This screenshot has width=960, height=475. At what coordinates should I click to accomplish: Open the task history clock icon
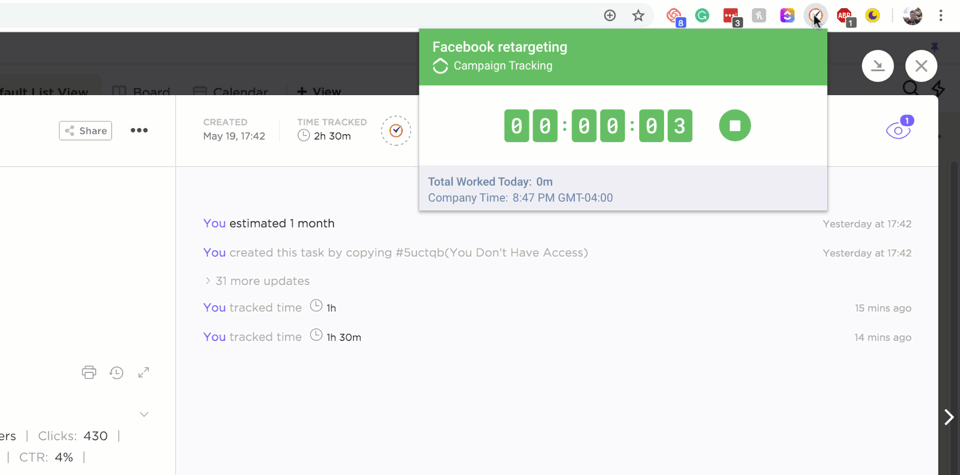116,372
